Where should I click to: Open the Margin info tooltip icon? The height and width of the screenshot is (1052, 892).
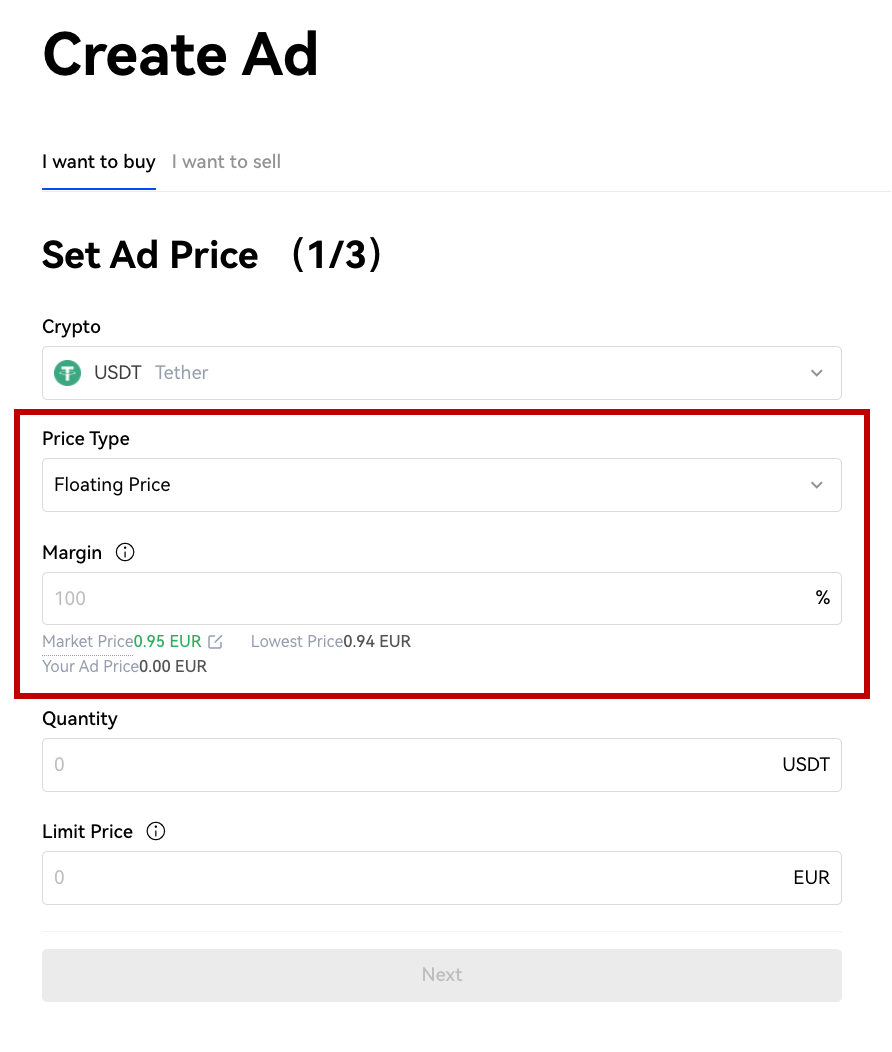(125, 552)
